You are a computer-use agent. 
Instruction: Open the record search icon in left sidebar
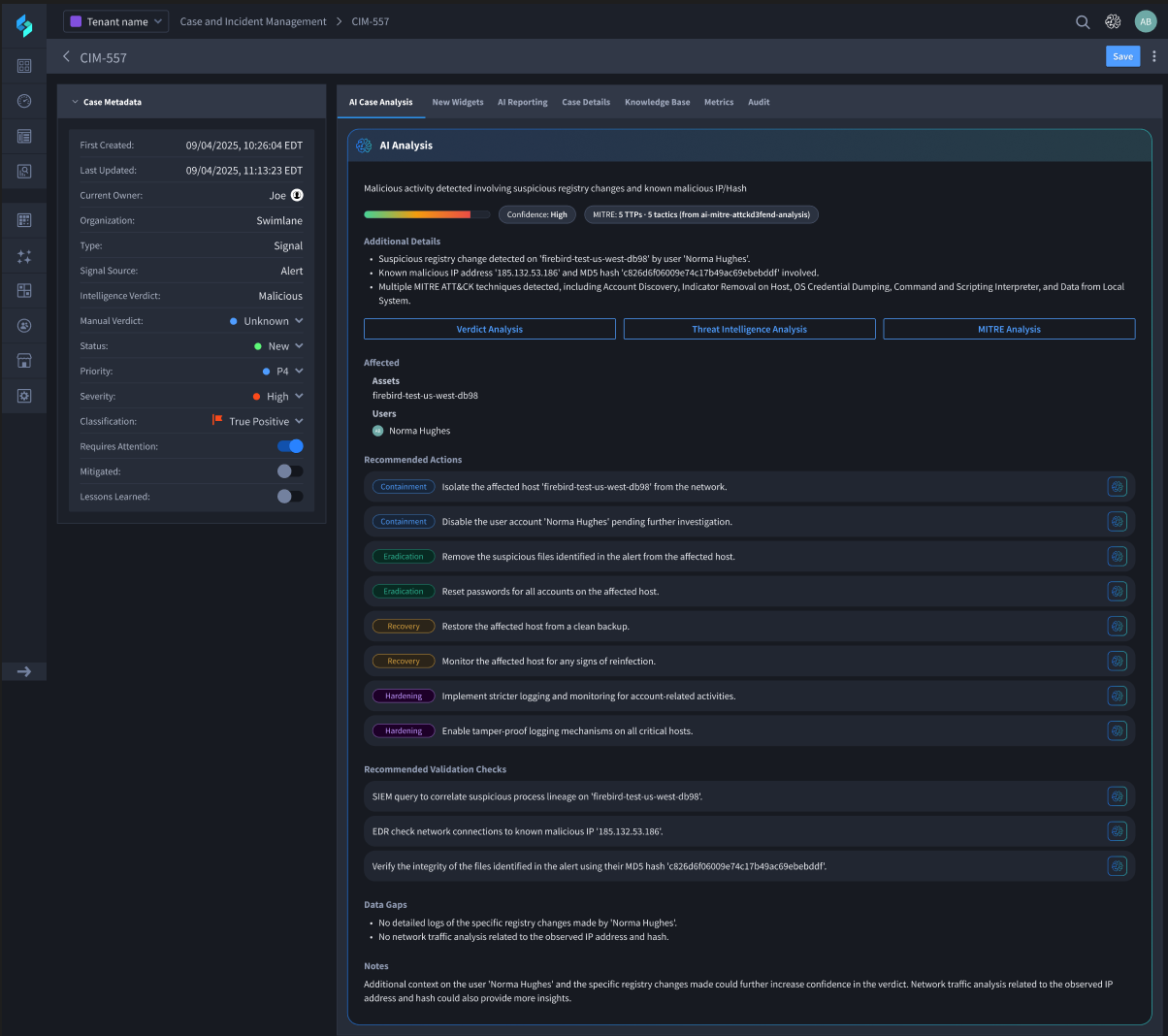(x=24, y=171)
